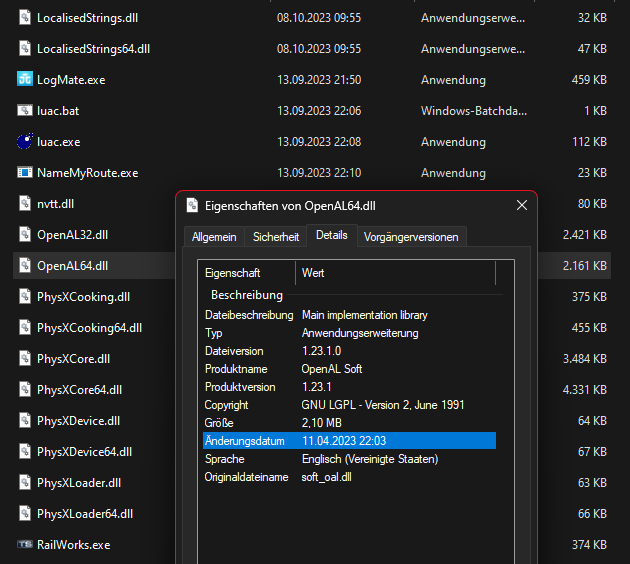Click the NameMyRoute.exe application icon
This screenshot has width=630, height=564.
pos(25,173)
